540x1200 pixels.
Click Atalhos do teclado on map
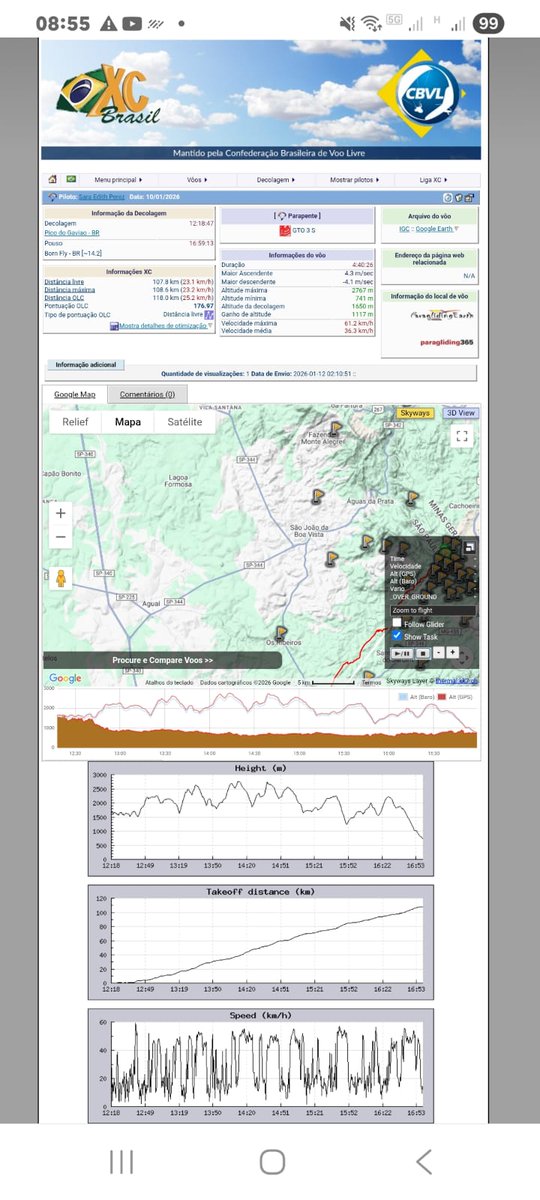(169, 682)
